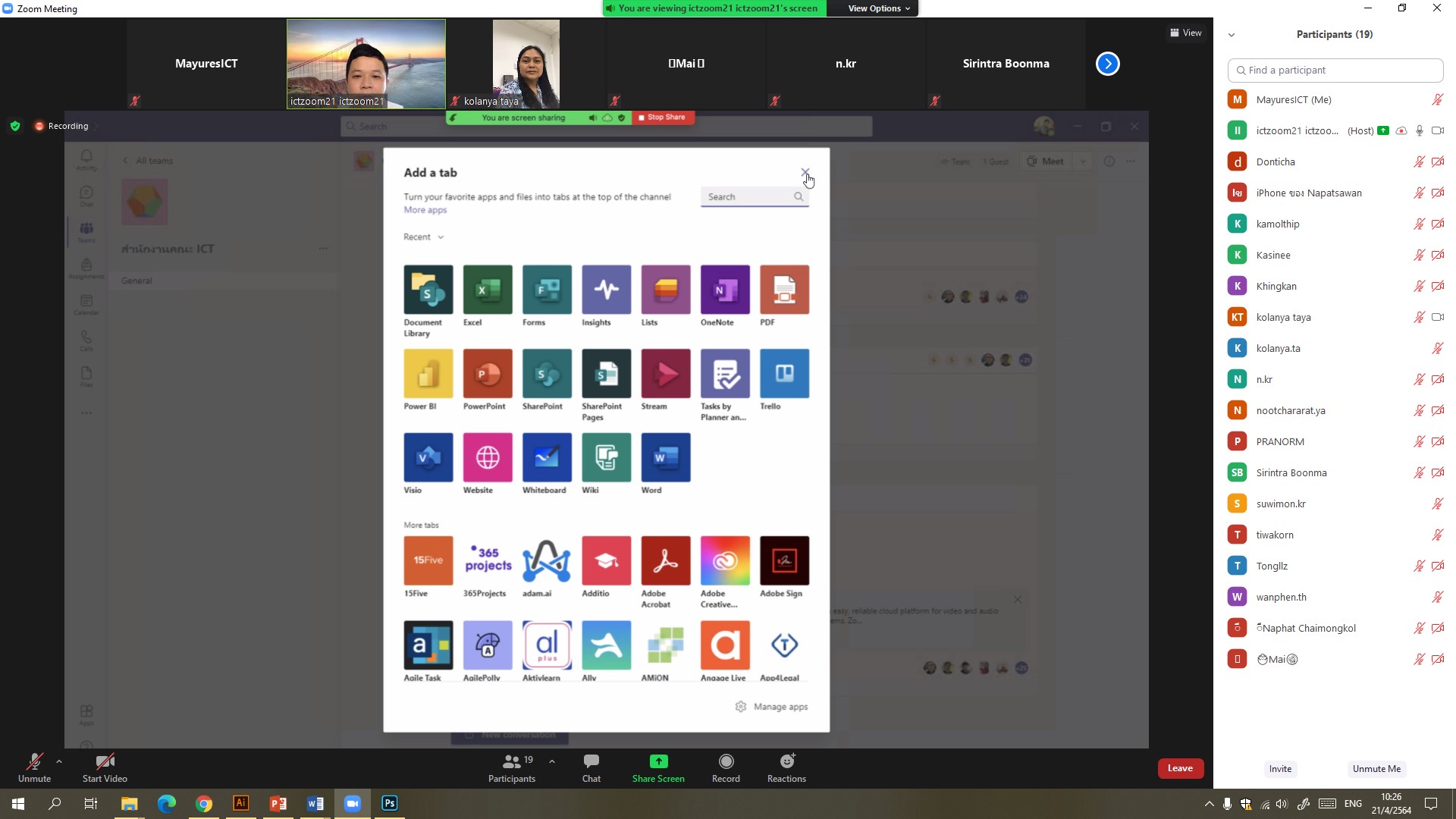Screen dimensions: 1456x819
Task: Choose the Forms app tile
Action: tap(547, 290)
